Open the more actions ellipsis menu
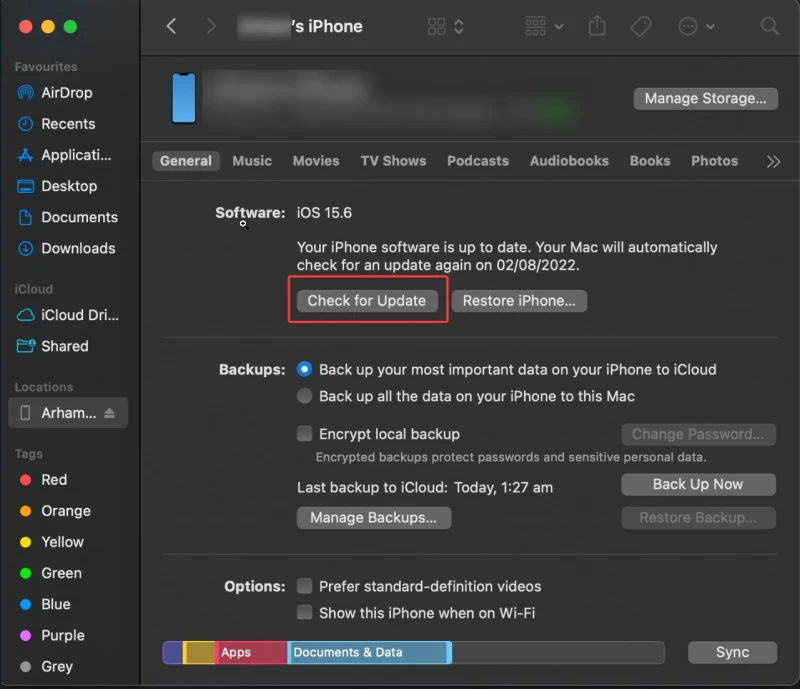 click(x=696, y=26)
